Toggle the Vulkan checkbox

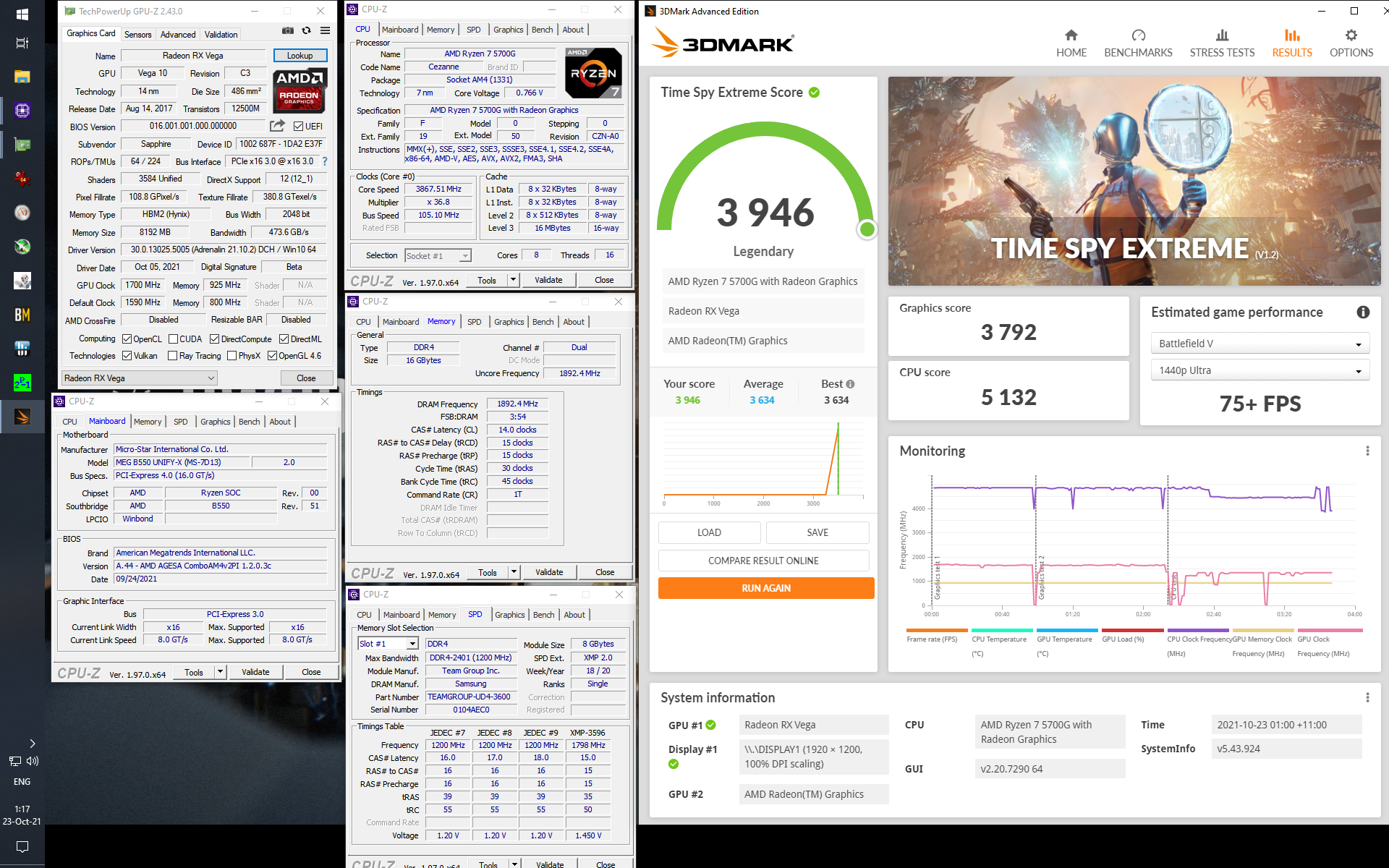click(x=127, y=355)
